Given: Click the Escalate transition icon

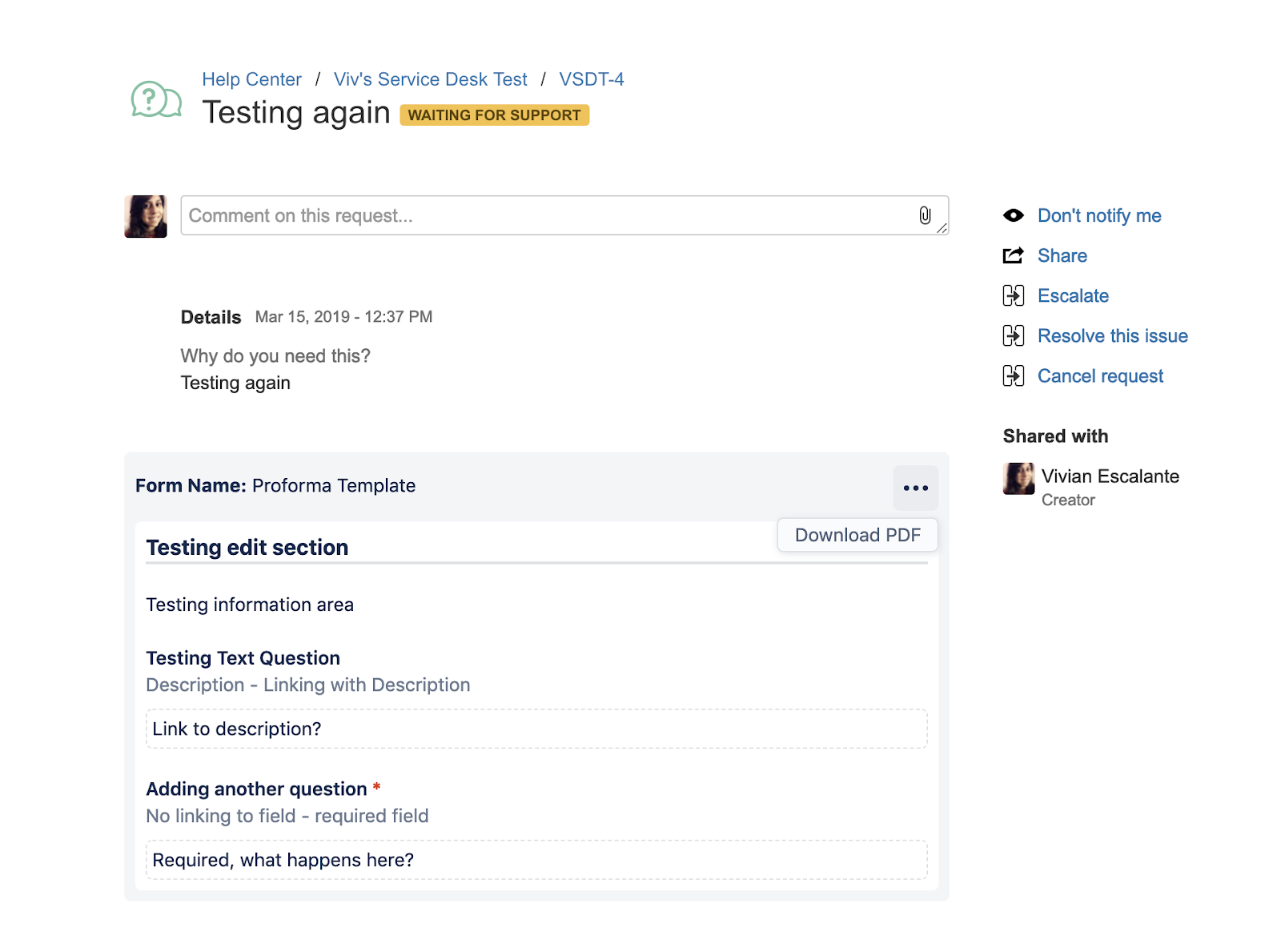Looking at the screenshot, I should tap(1013, 295).
